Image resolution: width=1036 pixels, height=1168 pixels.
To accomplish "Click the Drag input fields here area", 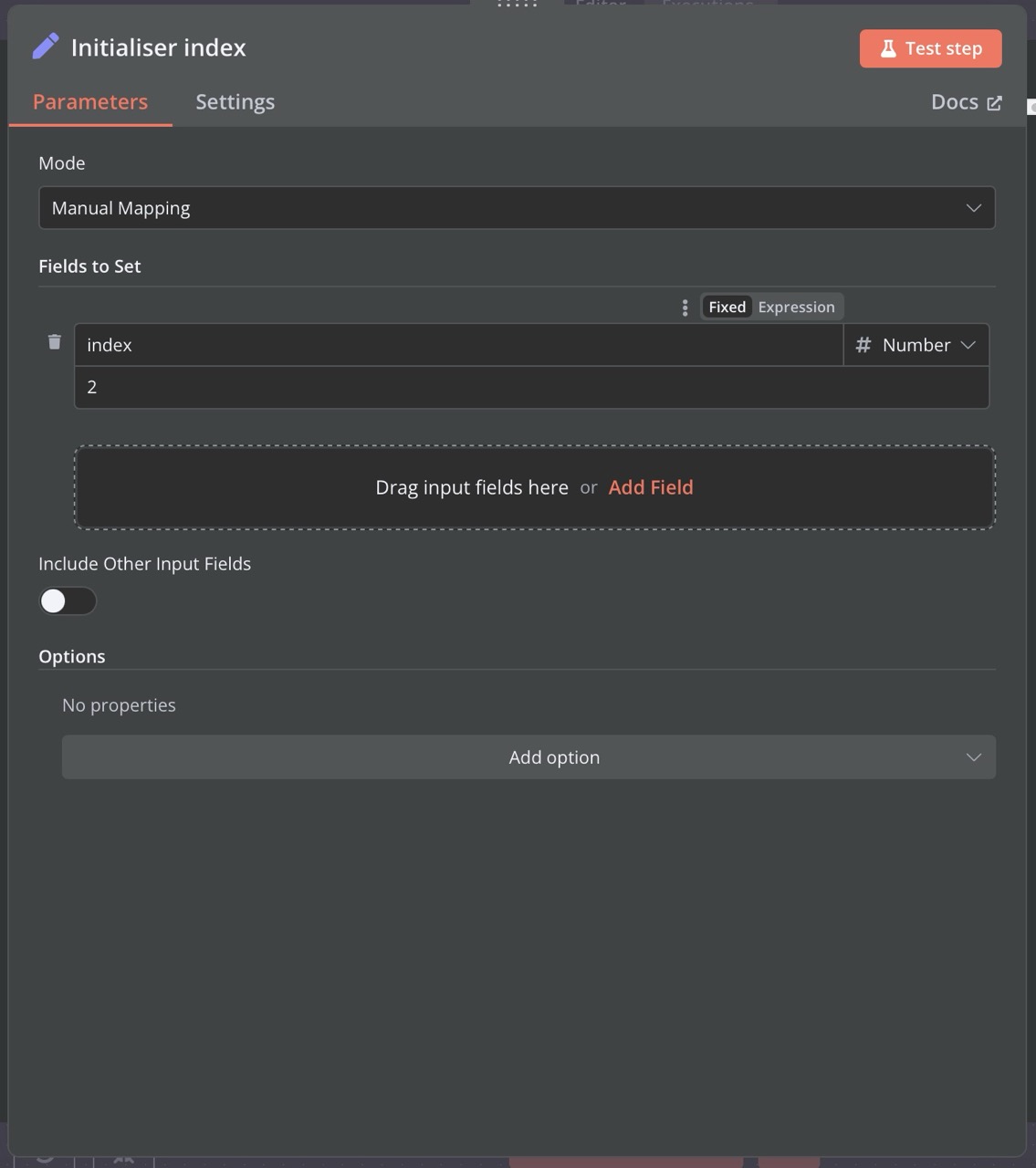I will (x=471, y=487).
